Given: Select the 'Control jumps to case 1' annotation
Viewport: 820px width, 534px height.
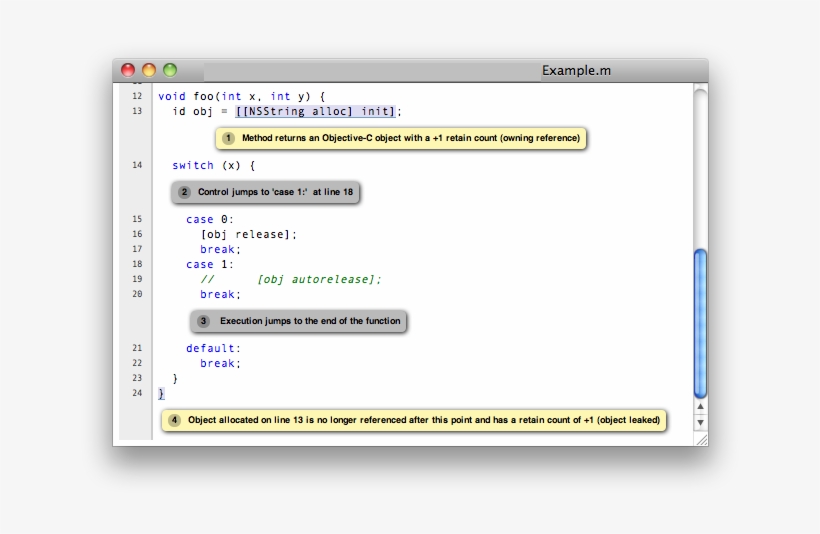Looking at the screenshot, I should [x=275, y=192].
